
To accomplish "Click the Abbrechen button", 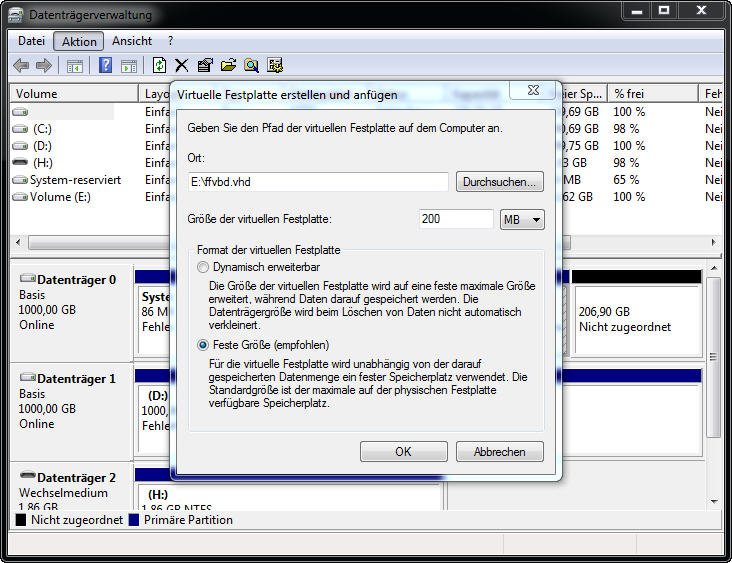I will pyautogui.click(x=499, y=452).
